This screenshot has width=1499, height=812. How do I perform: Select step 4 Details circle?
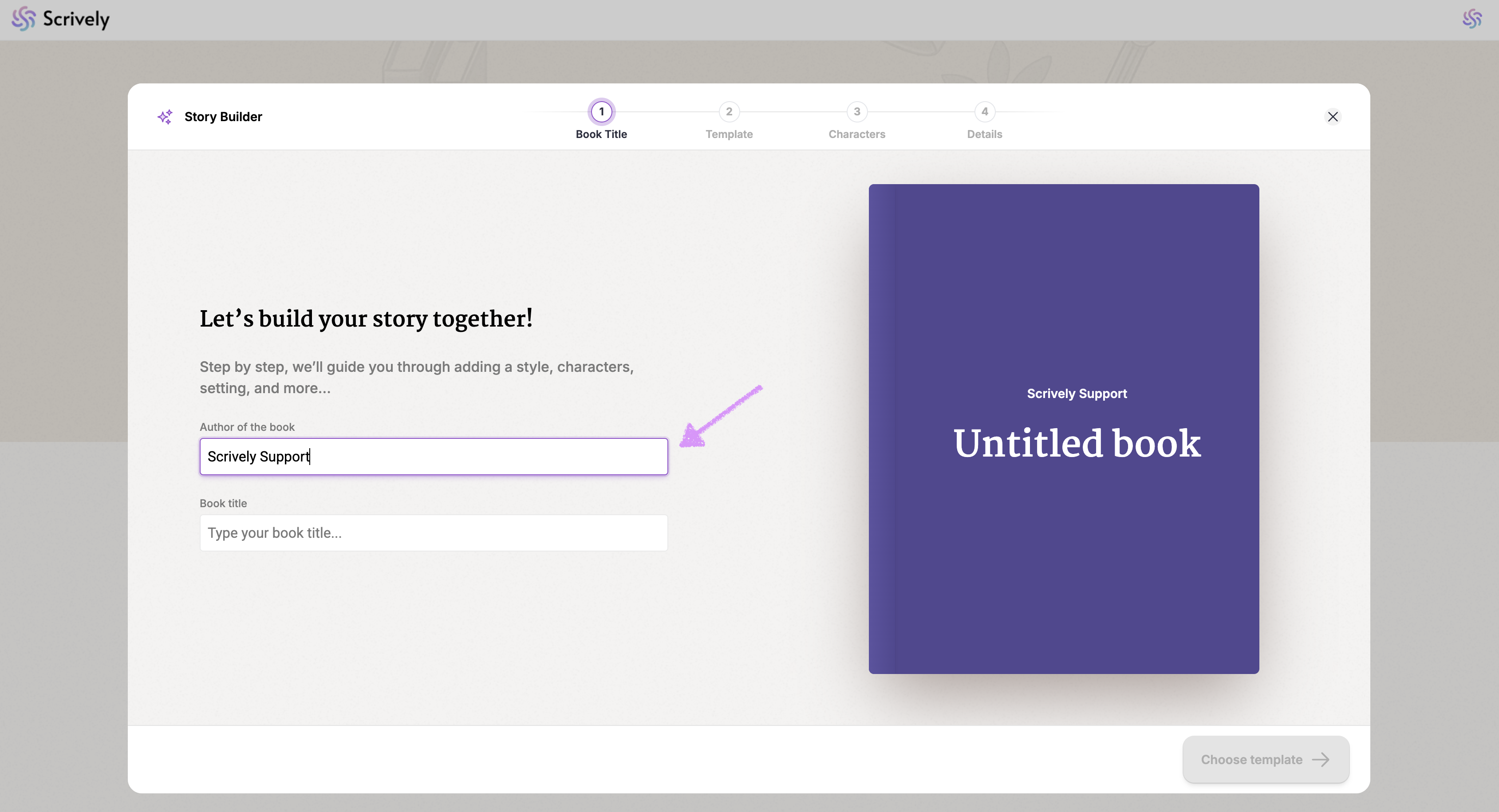point(984,112)
